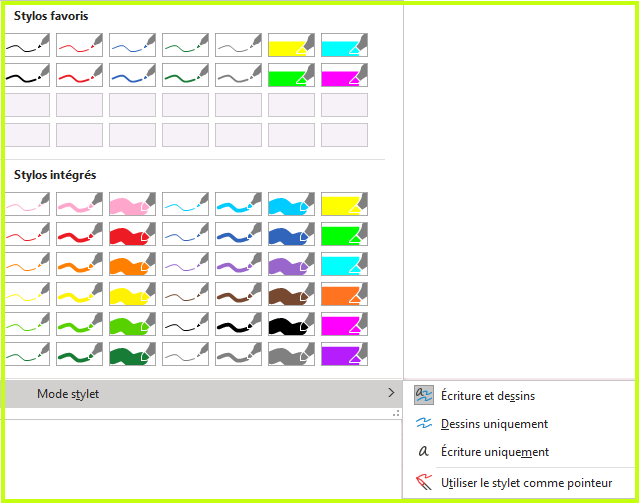
Task: Select medium light-blue pen in Stylos intégrés
Action: [238, 204]
